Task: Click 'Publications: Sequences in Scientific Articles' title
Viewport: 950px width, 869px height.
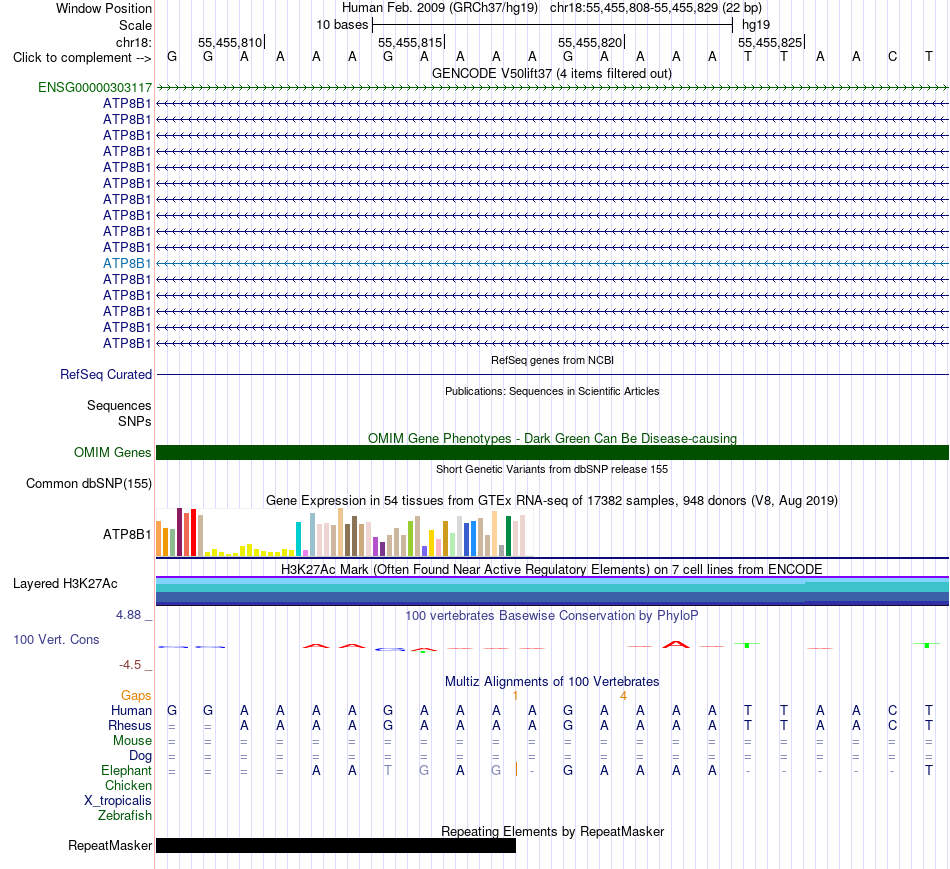Action: [x=552, y=391]
